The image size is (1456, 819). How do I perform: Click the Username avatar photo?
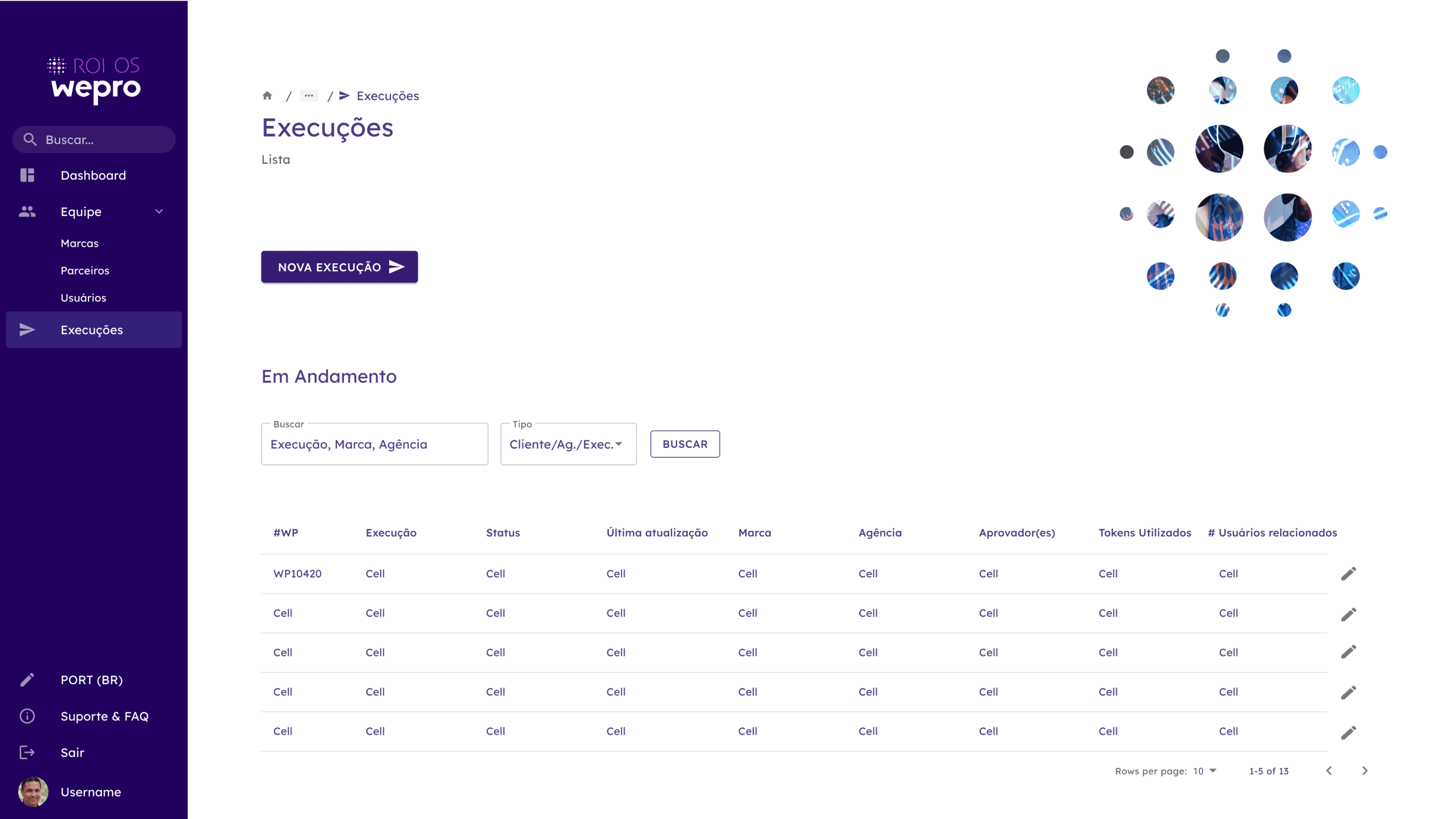click(x=34, y=791)
